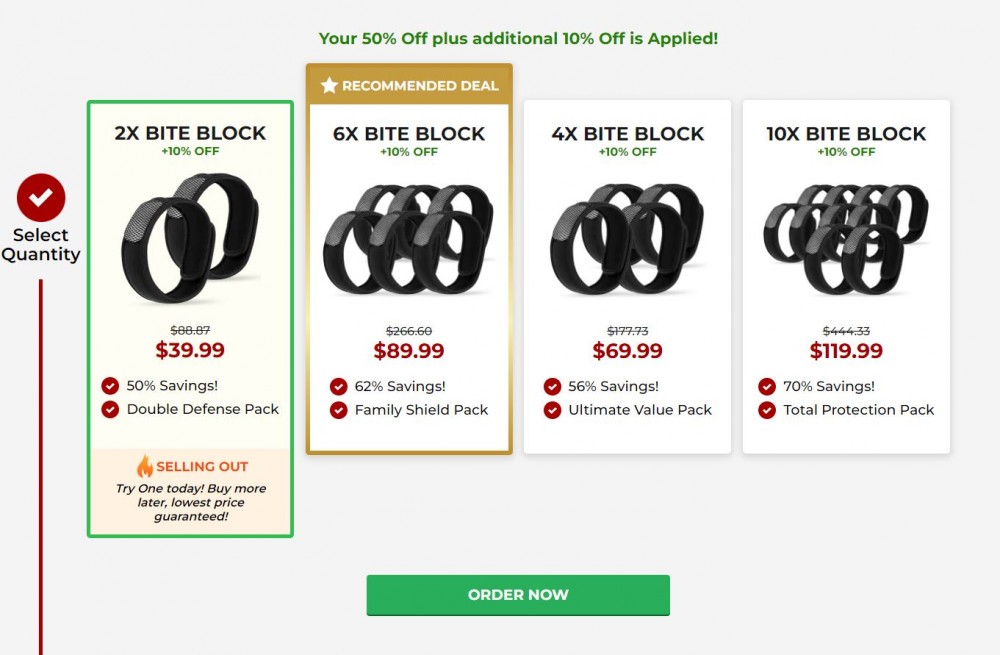
Task: Click the green Order Now button
Action: [x=518, y=595]
